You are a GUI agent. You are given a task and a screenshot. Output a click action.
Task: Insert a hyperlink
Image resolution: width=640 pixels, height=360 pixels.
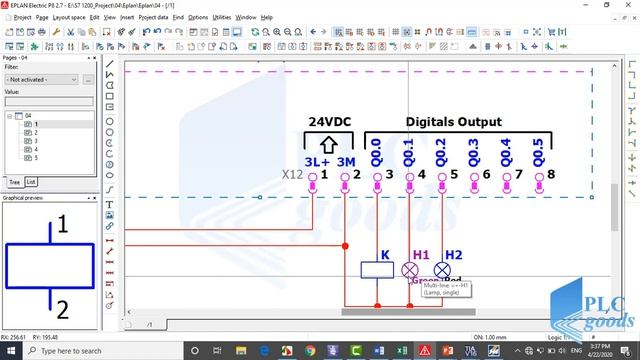110,226
